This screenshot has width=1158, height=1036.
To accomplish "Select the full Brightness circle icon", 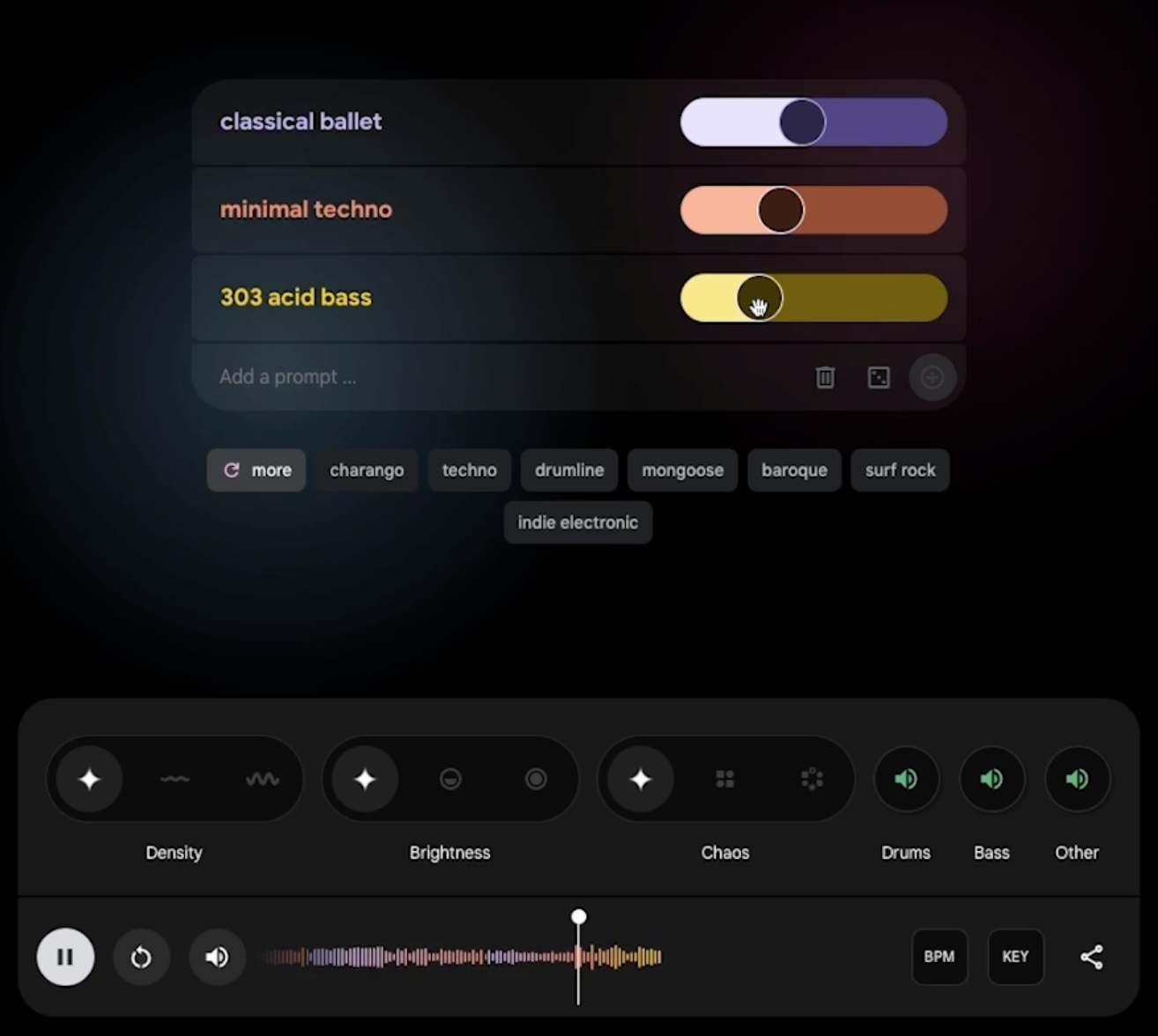I will pos(536,779).
